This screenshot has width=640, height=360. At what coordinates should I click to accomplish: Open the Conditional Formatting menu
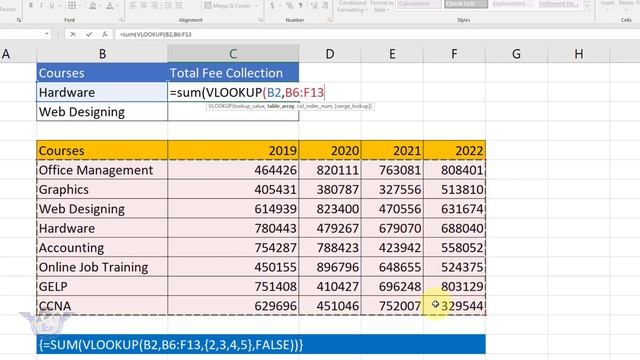pos(352,6)
